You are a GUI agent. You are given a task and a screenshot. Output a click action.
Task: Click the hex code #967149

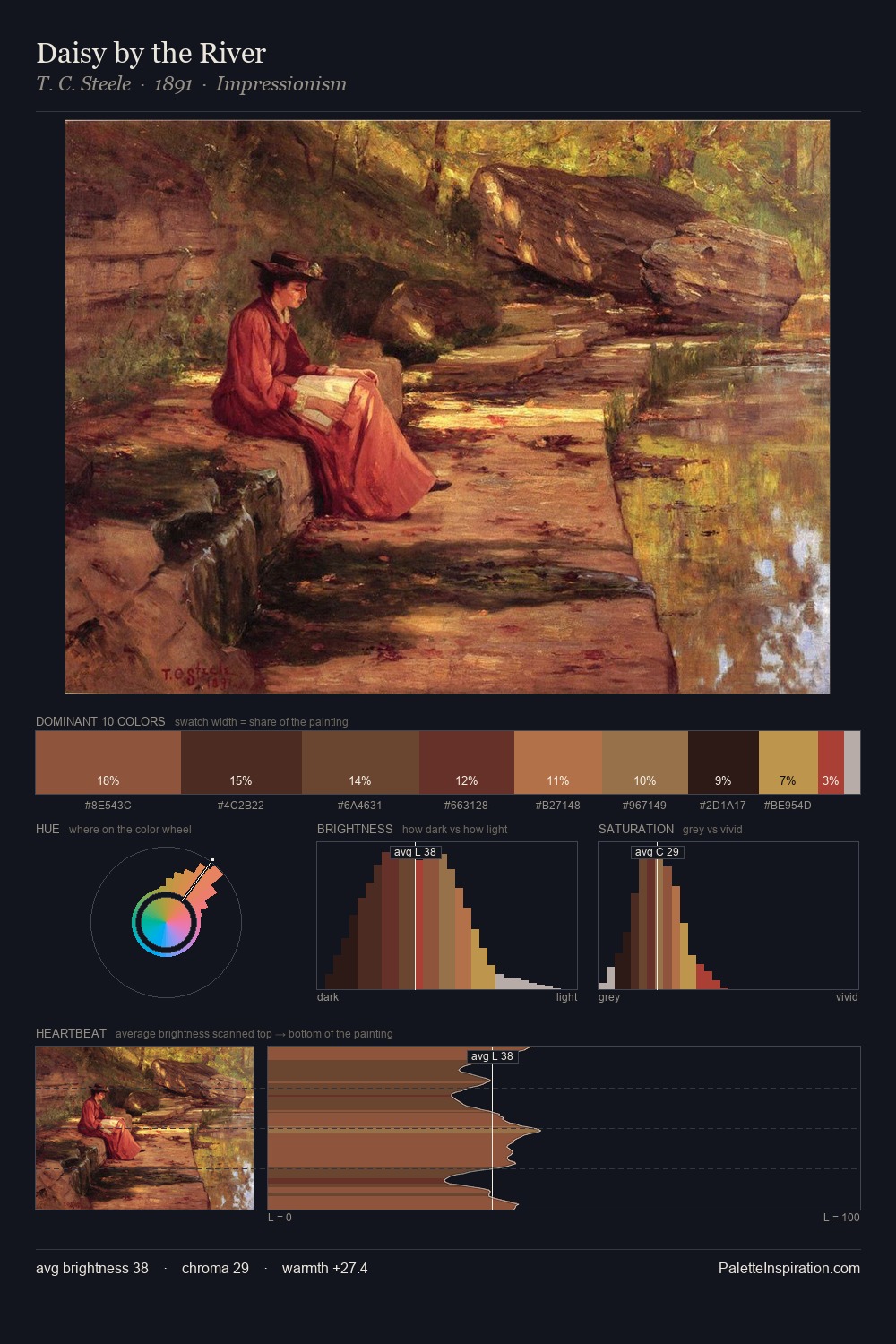645,806
